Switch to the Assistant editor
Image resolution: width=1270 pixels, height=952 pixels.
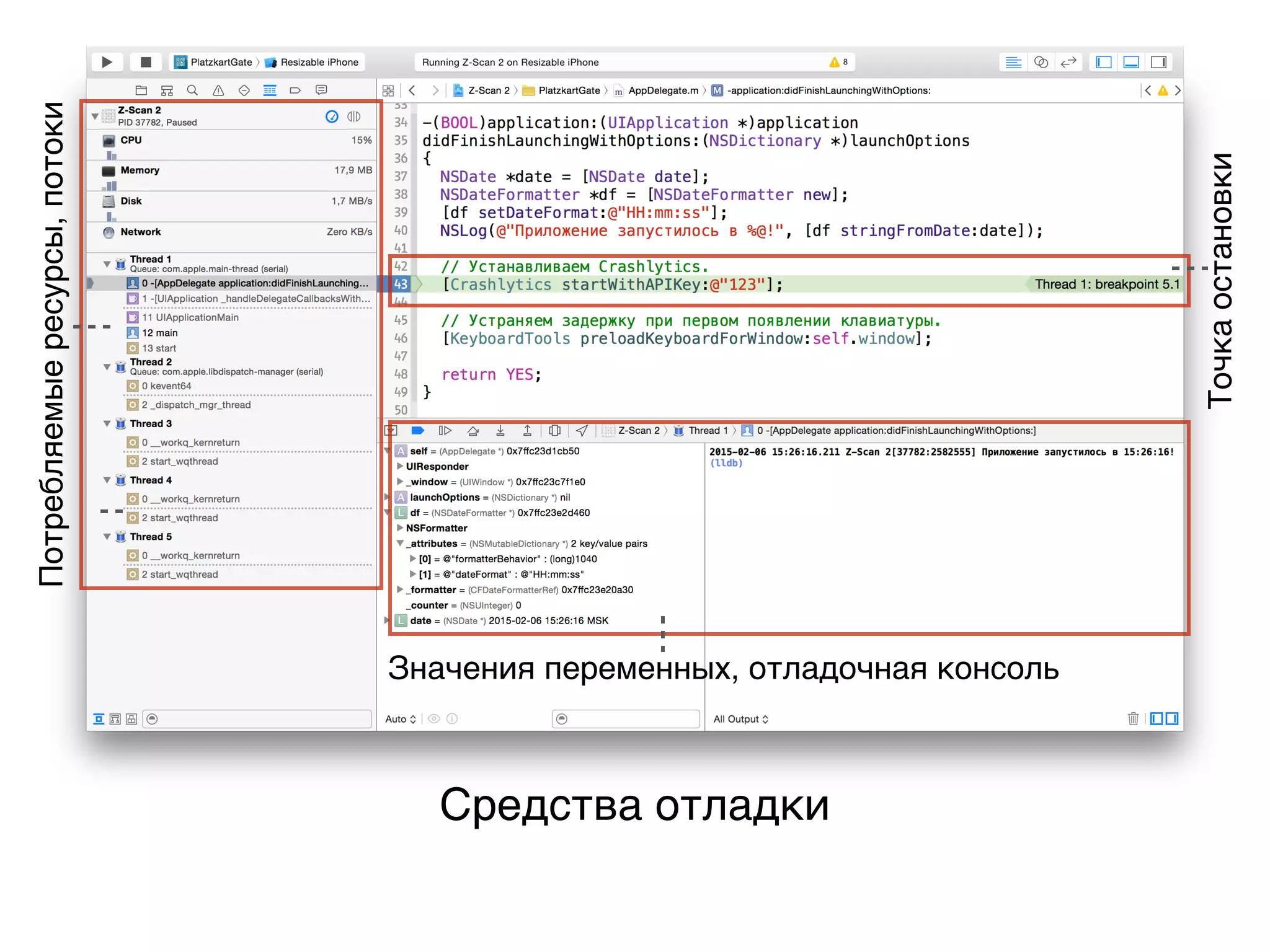[x=1041, y=62]
